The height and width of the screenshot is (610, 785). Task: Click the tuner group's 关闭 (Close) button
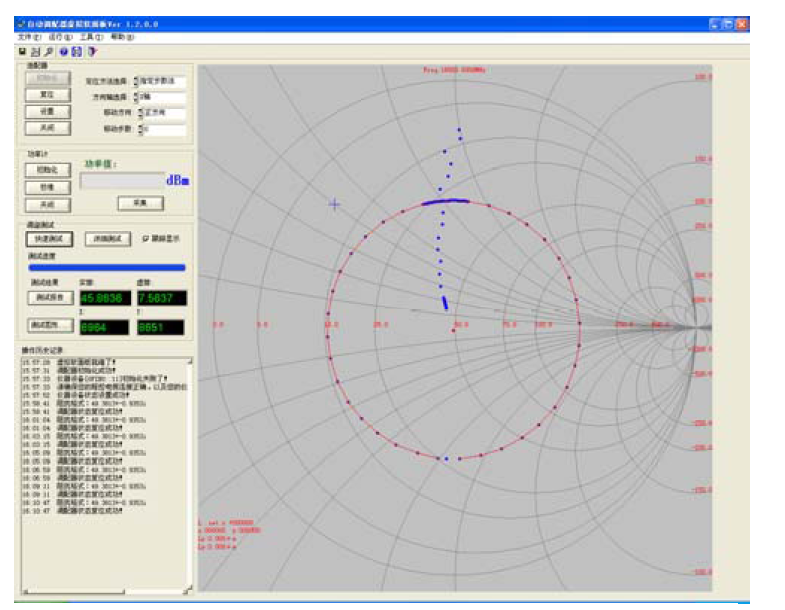click(48, 128)
